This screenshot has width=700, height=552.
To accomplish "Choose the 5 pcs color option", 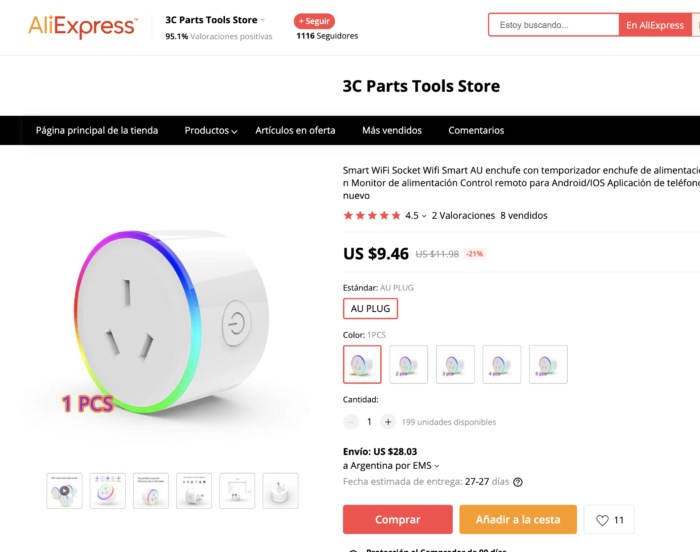I will [x=548, y=364].
